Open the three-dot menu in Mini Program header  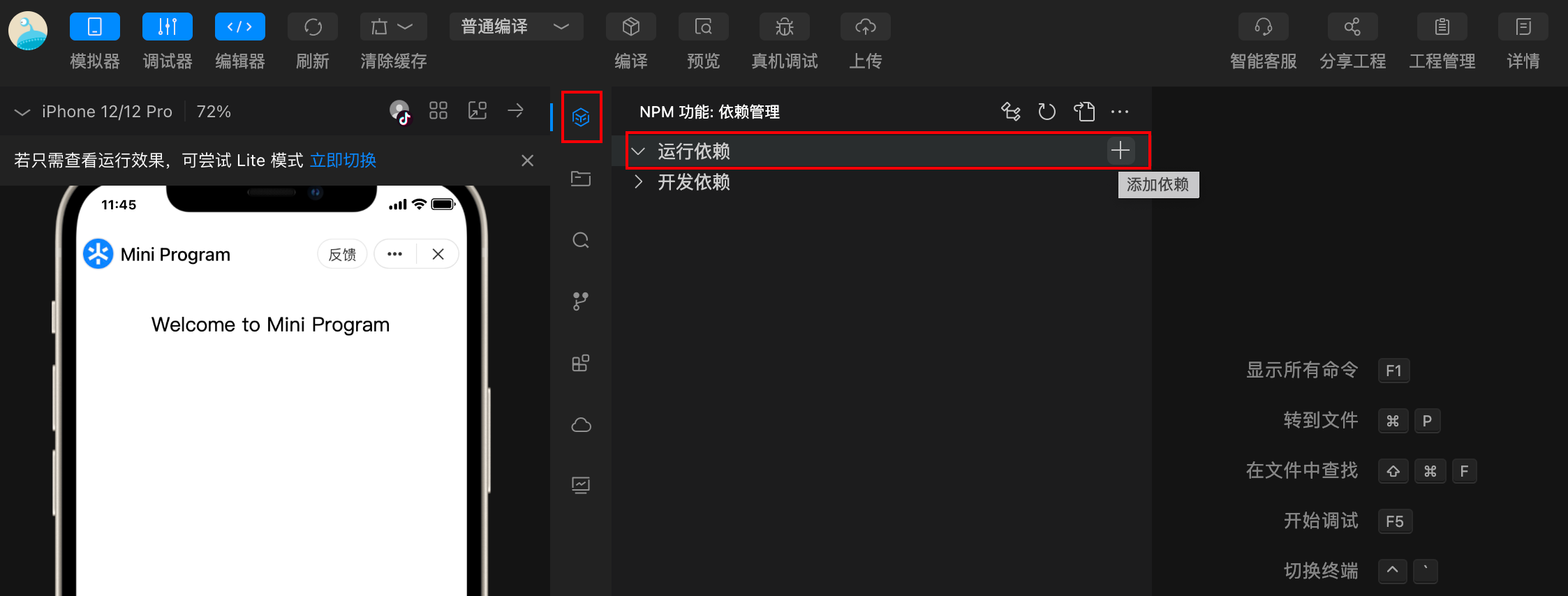[395, 254]
